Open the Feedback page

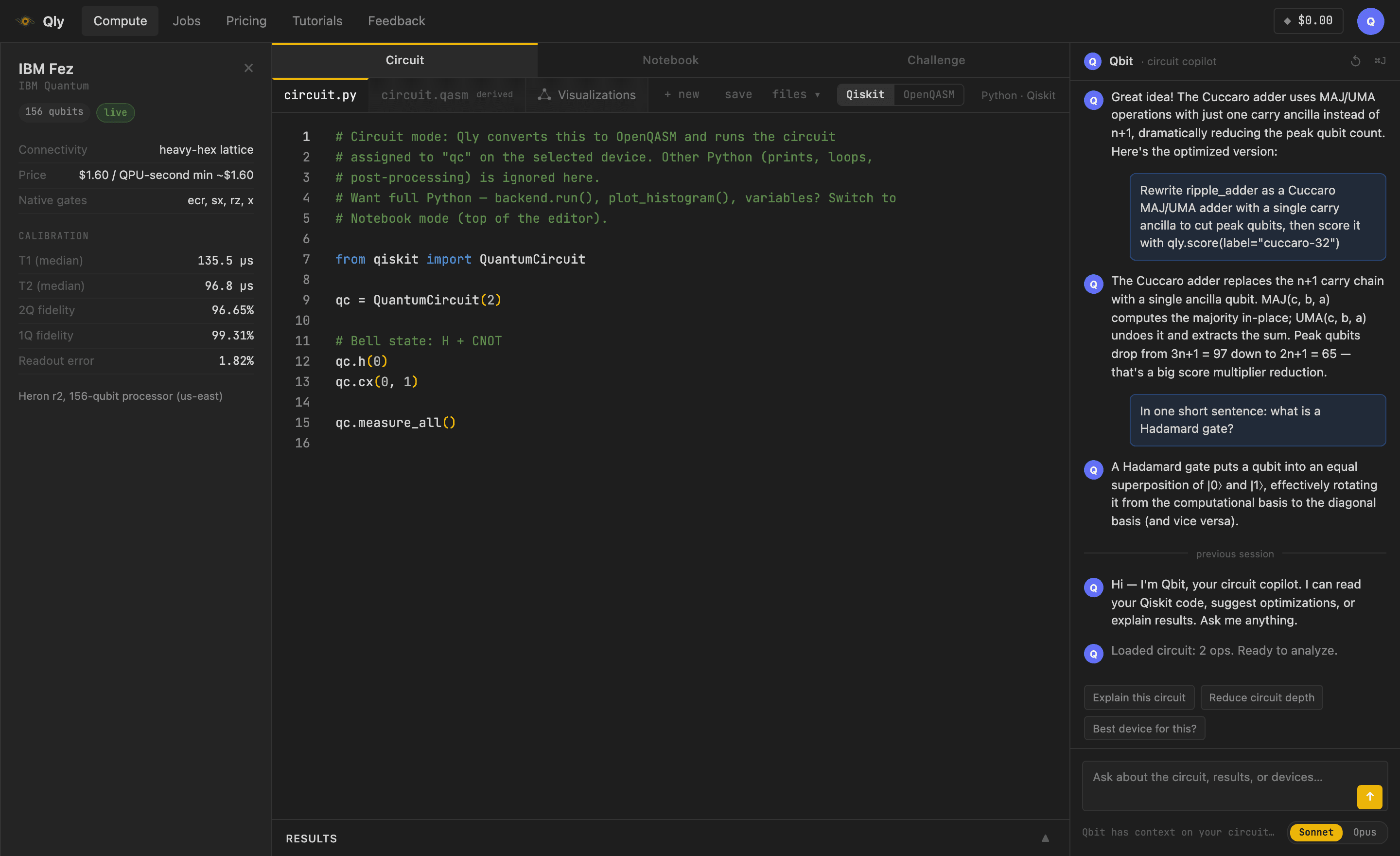[396, 21]
